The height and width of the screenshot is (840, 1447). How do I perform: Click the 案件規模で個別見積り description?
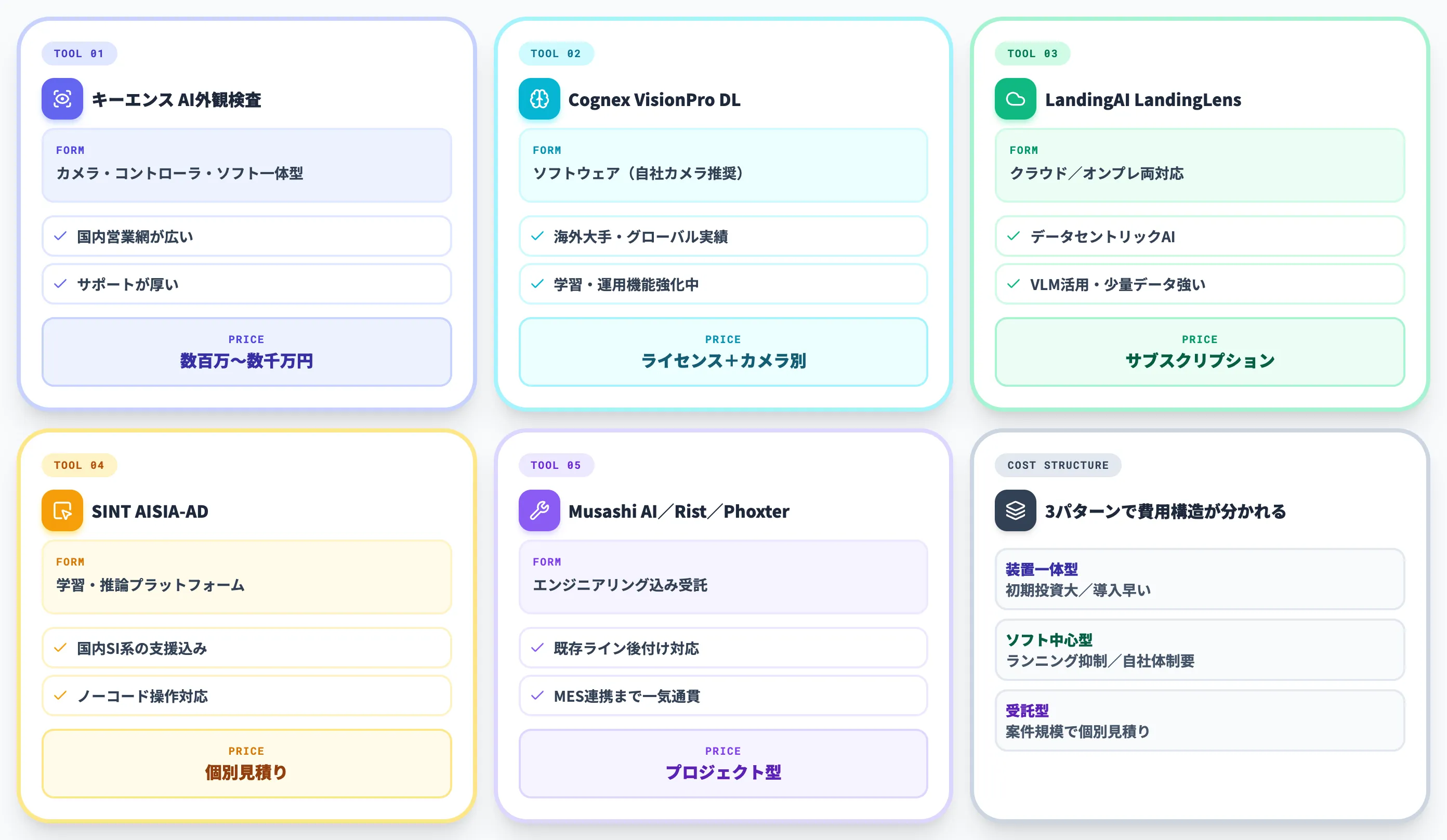pos(1078,731)
